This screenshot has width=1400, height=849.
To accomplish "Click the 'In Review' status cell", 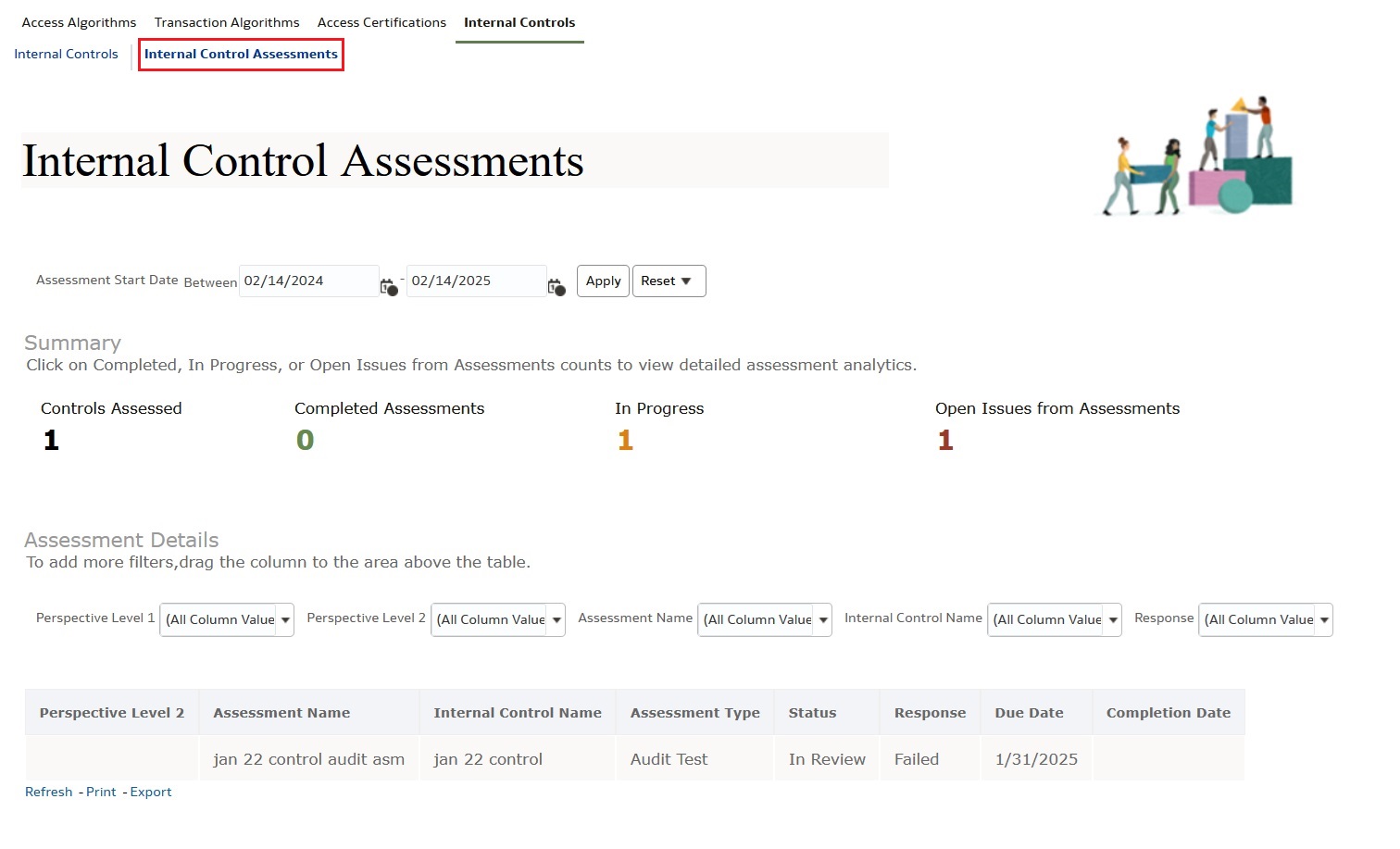I will click(x=827, y=759).
